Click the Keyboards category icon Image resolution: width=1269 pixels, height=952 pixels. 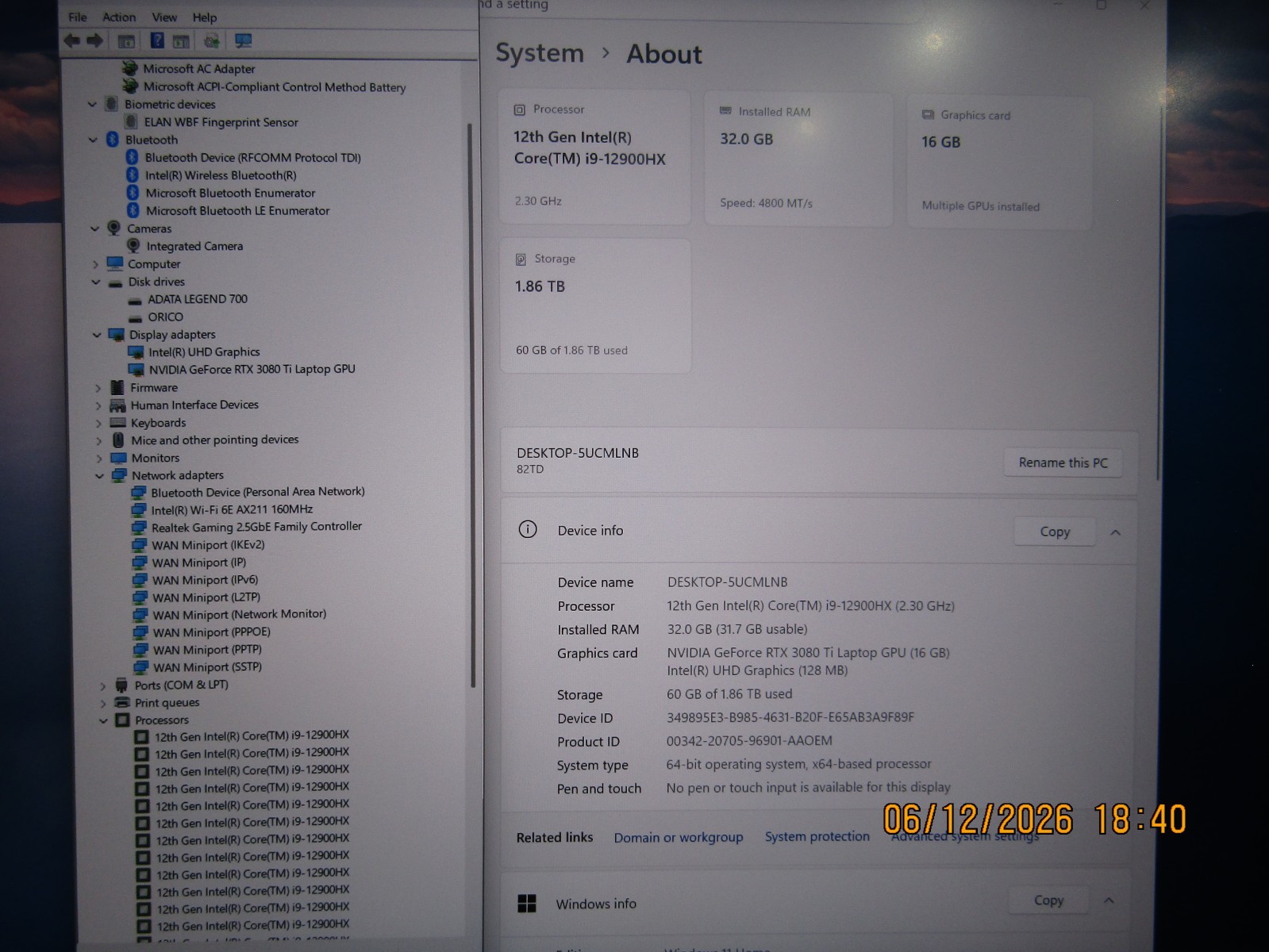pyautogui.click(x=117, y=423)
